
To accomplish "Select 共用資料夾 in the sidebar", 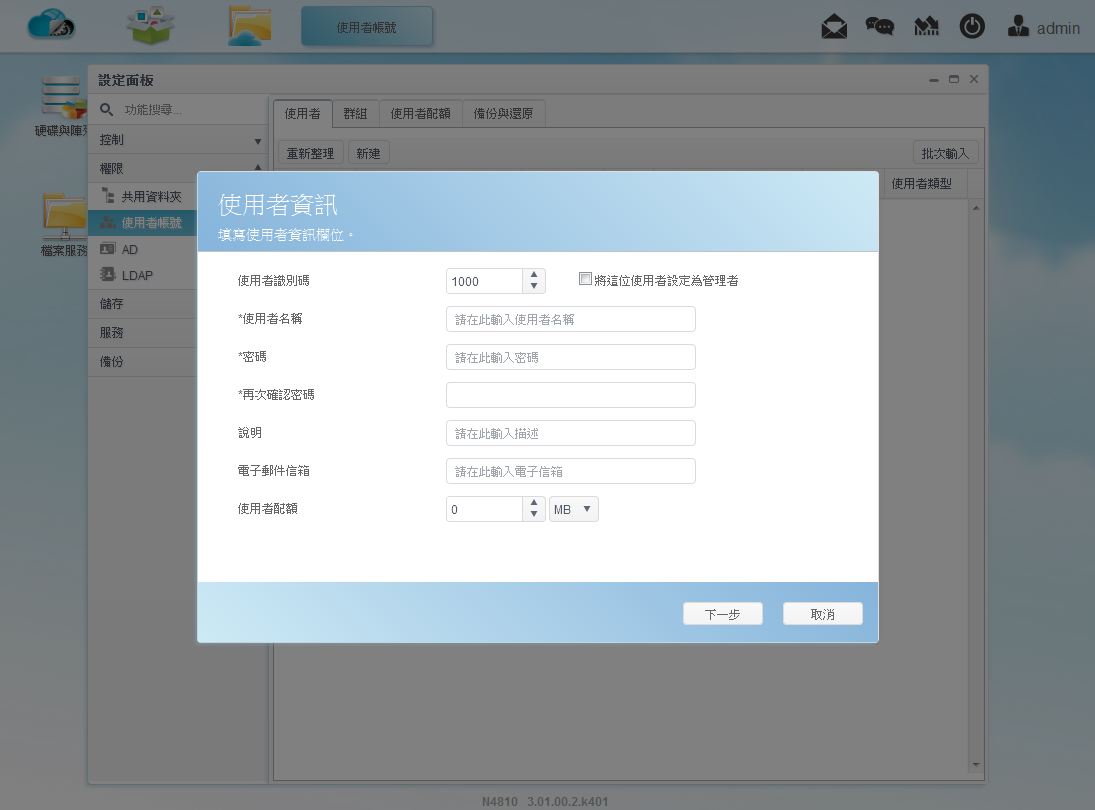I will tap(142, 197).
